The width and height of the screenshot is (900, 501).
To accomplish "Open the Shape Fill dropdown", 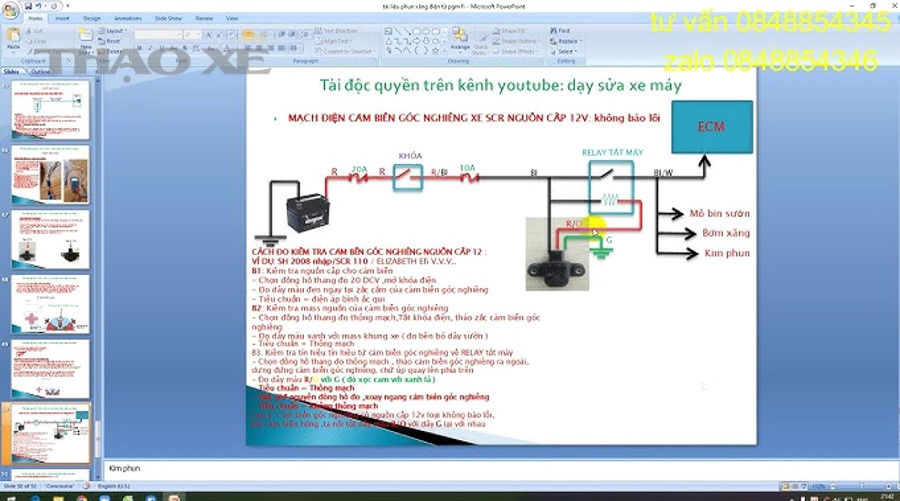I will pos(510,31).
